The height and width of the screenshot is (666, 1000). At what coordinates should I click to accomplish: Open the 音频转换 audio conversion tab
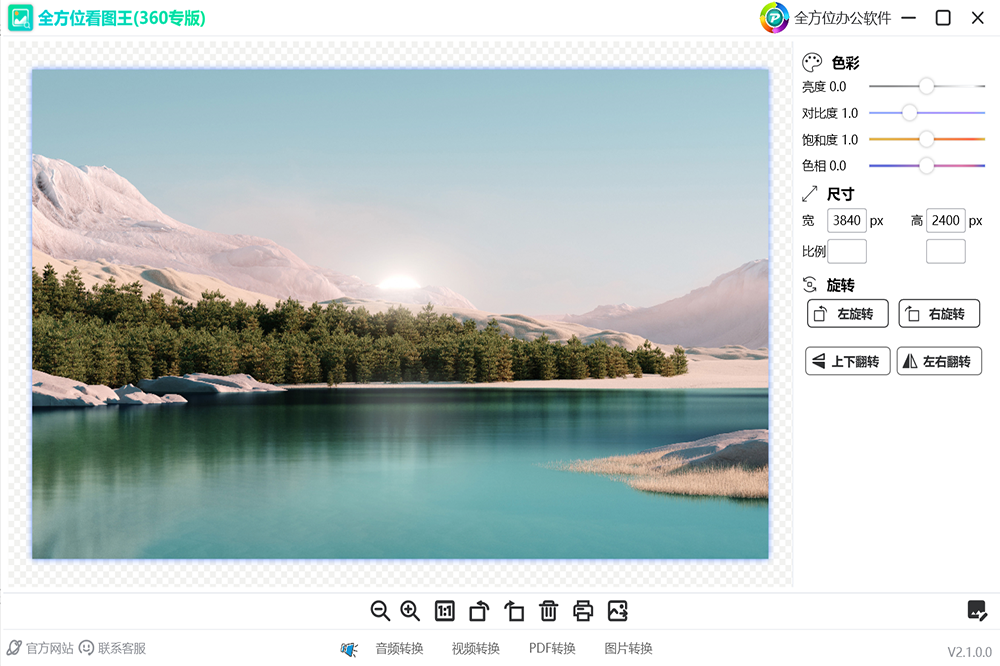point(399,648)
